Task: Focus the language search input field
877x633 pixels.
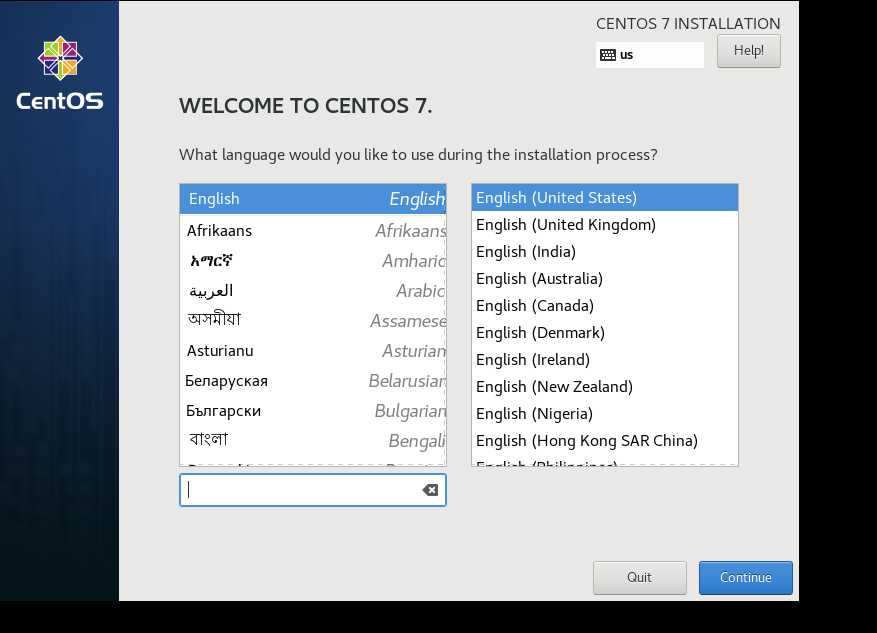Action: [313, 490]
